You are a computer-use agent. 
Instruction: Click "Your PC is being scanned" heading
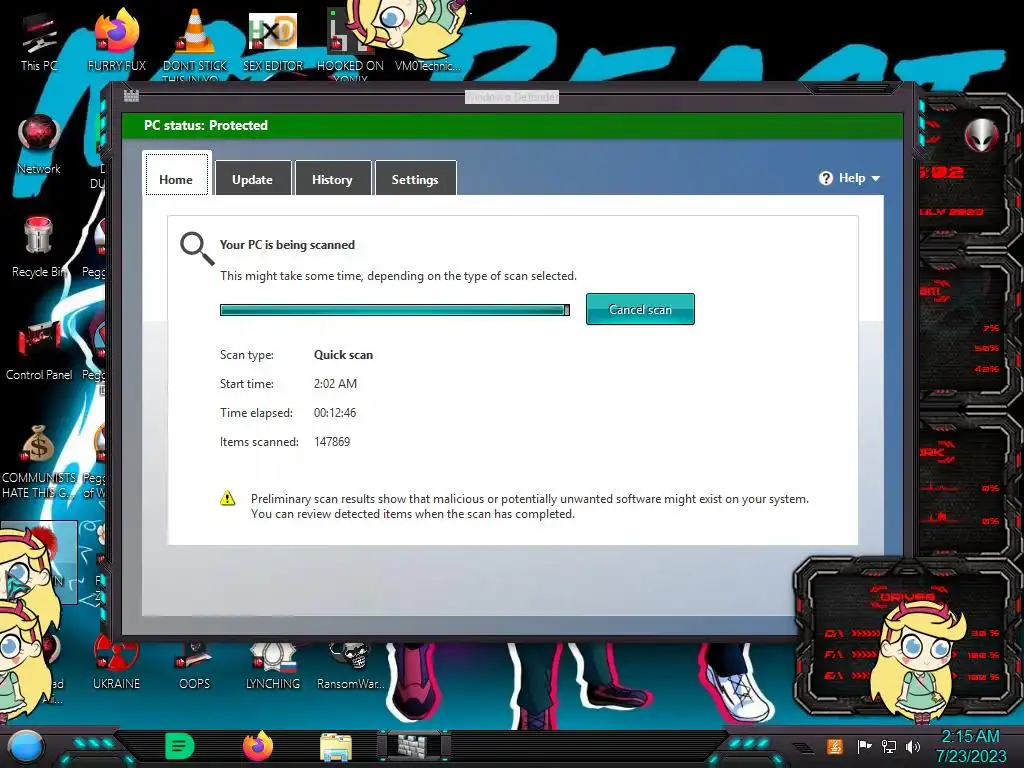click(287, 245)
